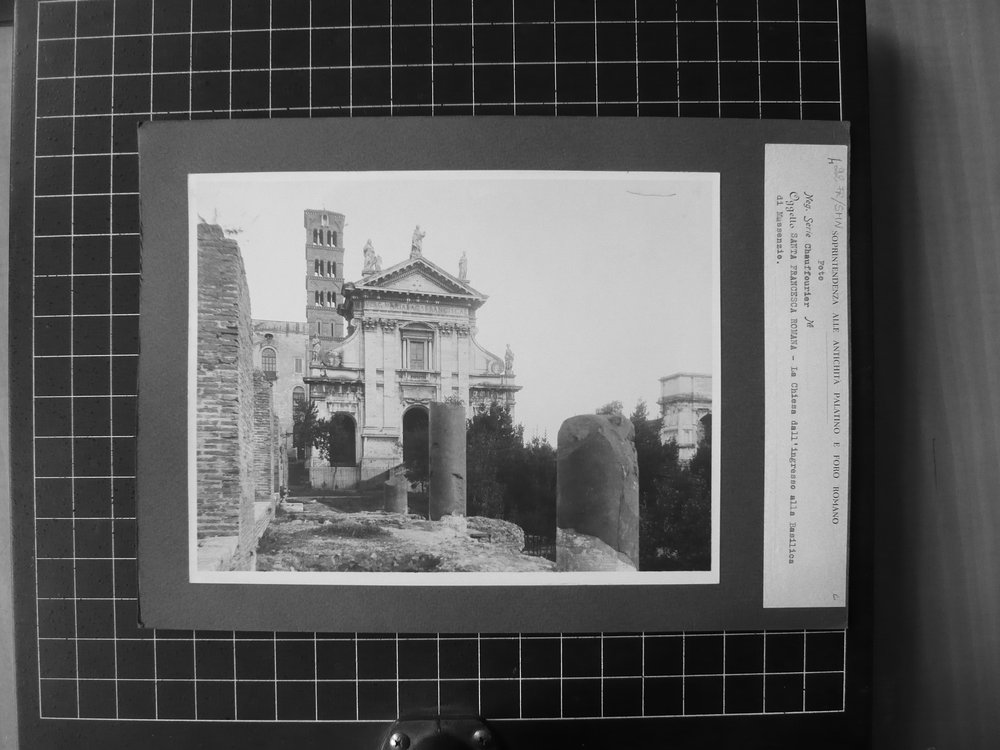This screenshot has width=1000, height=750.
Task: Click the Arch of Titus at the right edge
Action: [x=685, y=415]
